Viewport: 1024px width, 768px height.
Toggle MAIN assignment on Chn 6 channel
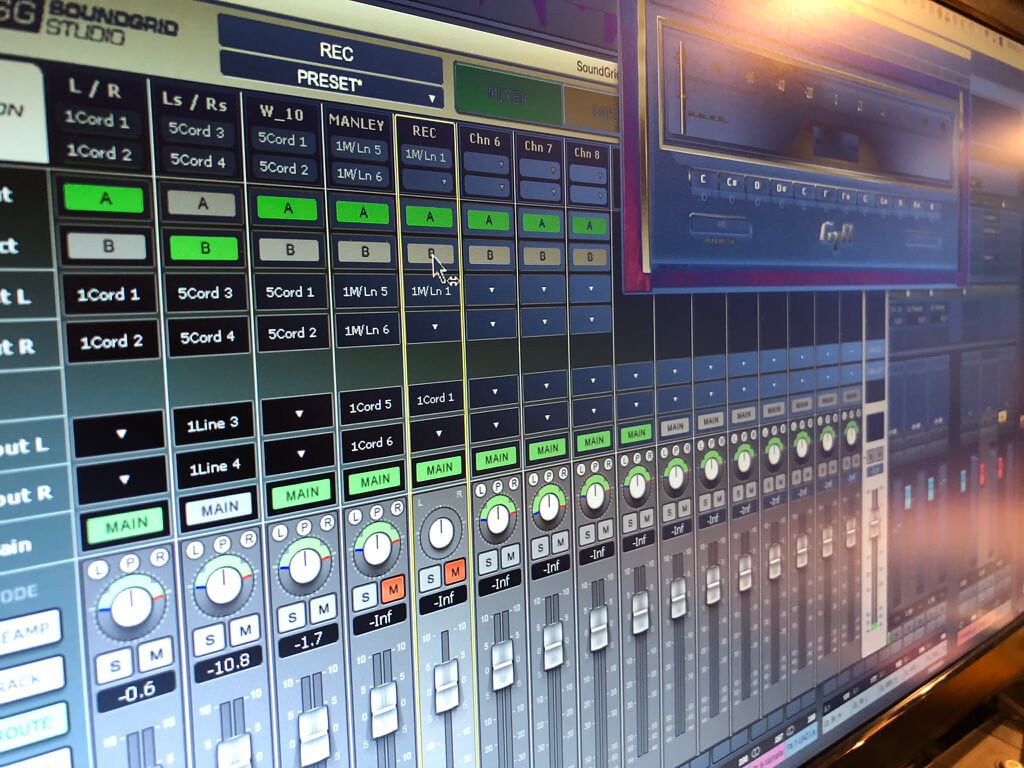[496, 458]
